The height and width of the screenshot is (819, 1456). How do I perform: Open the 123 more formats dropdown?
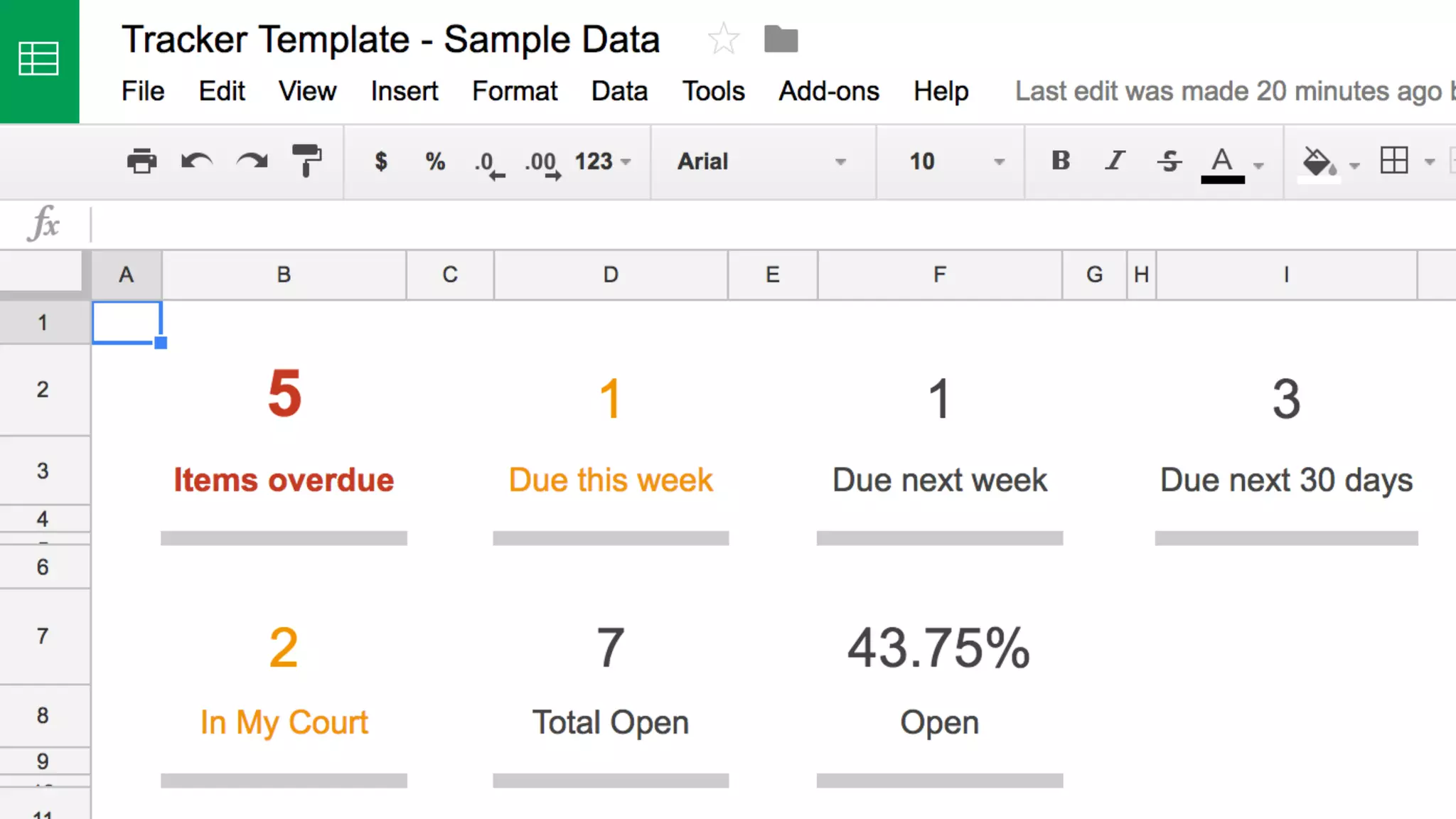603,161
